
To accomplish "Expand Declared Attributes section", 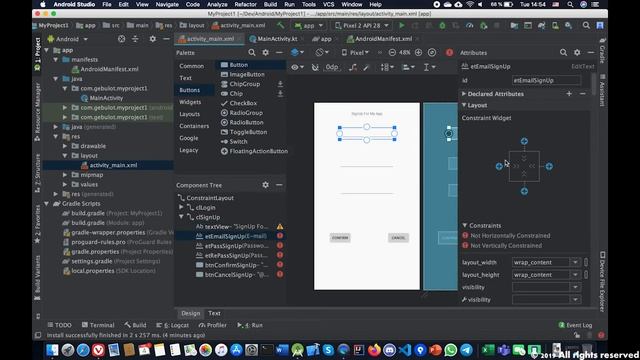I will (x=464, y=94).
